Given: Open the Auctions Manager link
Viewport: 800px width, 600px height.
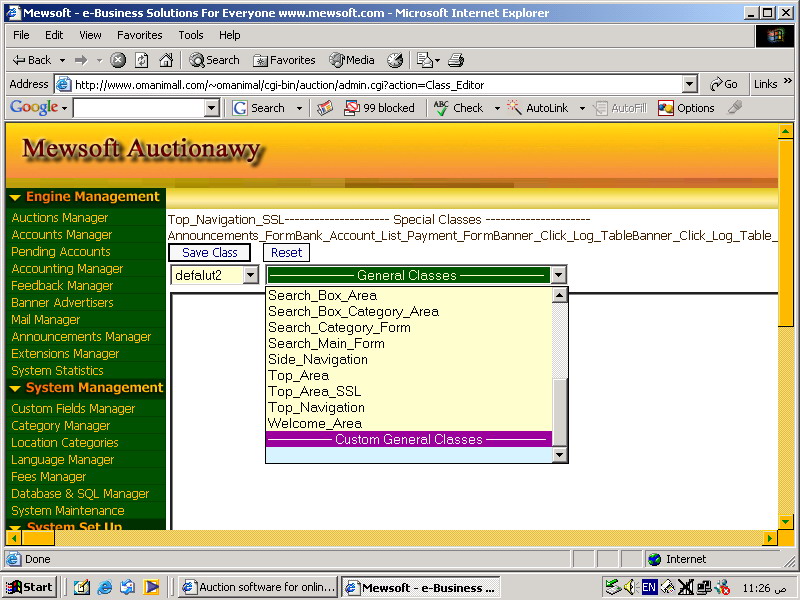Looking at the screenshot, I should click(60, 218).
